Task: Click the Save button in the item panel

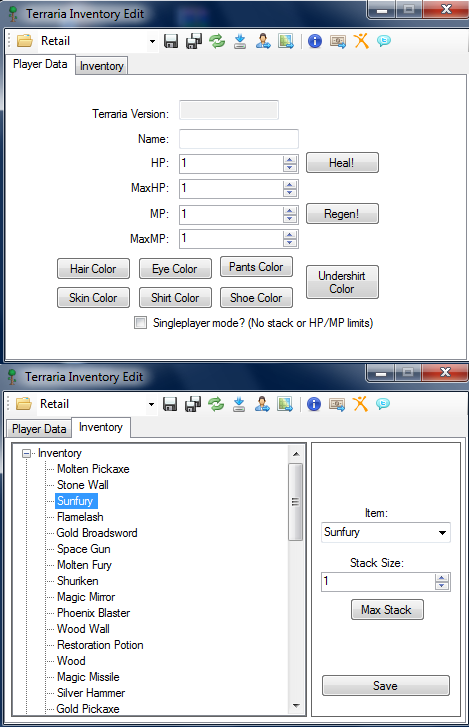Action: (386, 686)
